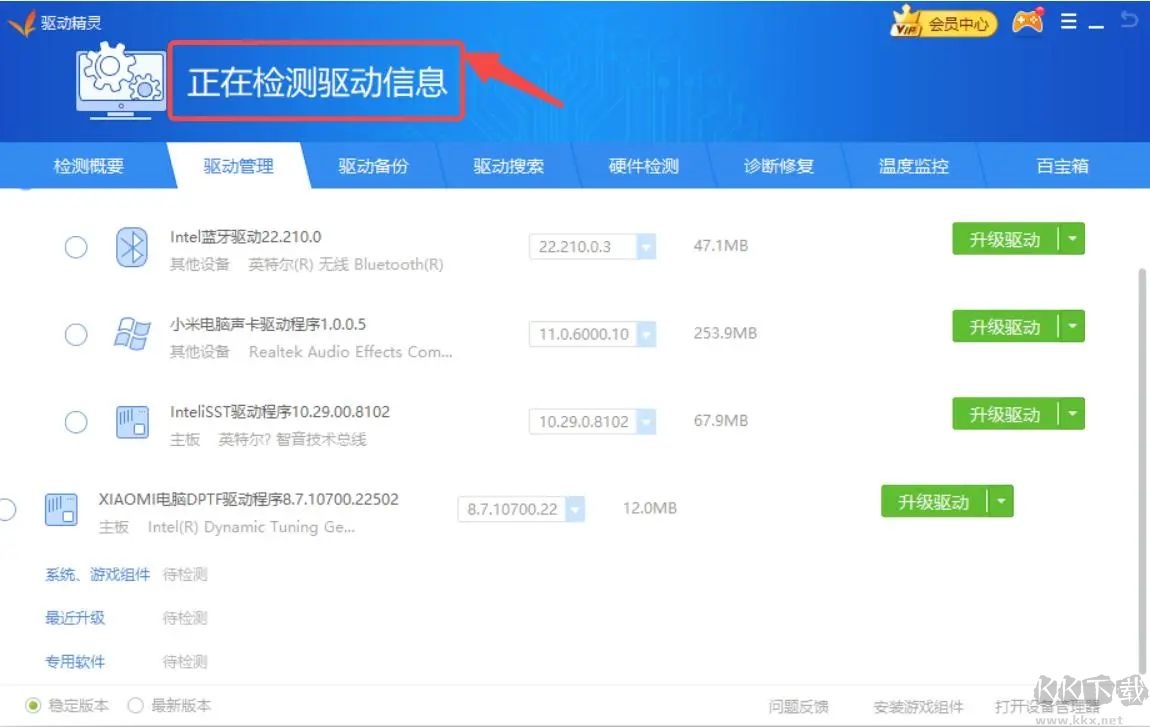Click the 47.1MB size value
The height and width of the screenshot is (727, 1150).
point(721,246)
